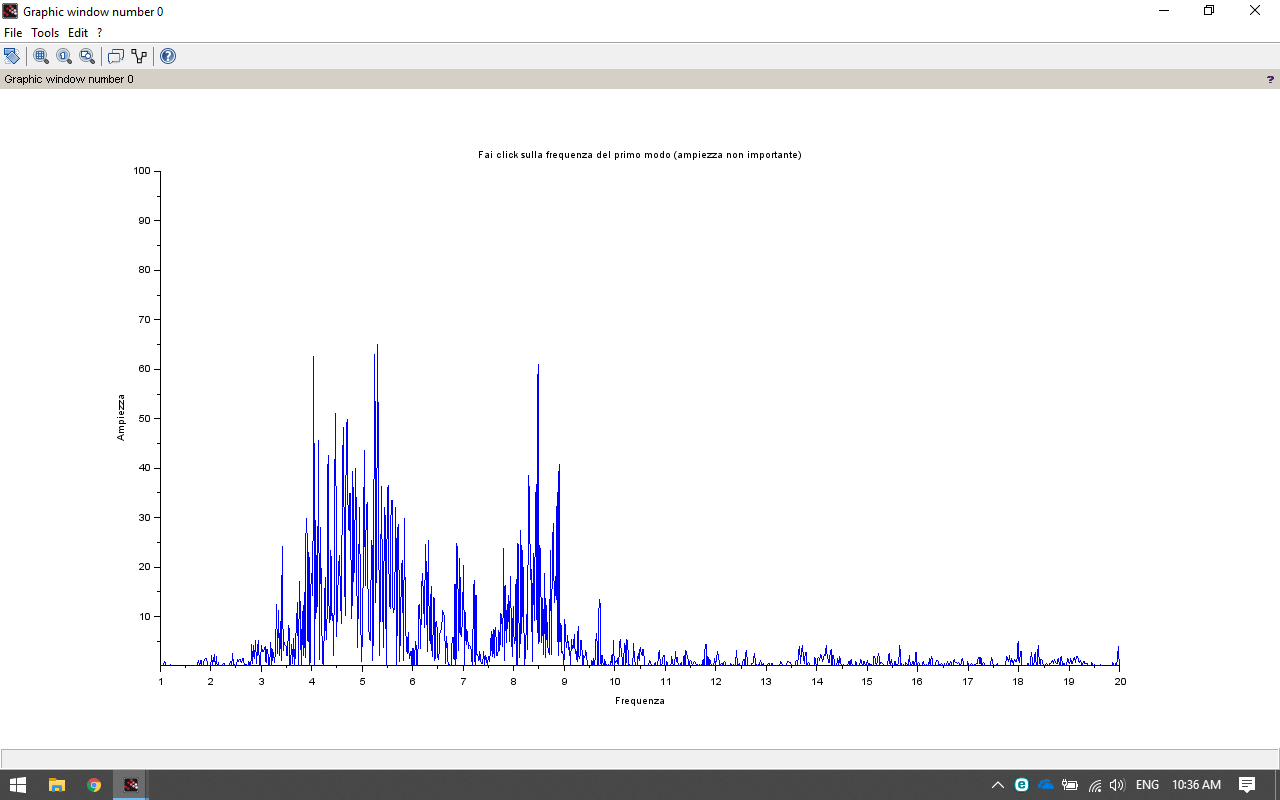1280x800 pixels.
Task: Open the Windows Start menu
Action: (18, 785)
